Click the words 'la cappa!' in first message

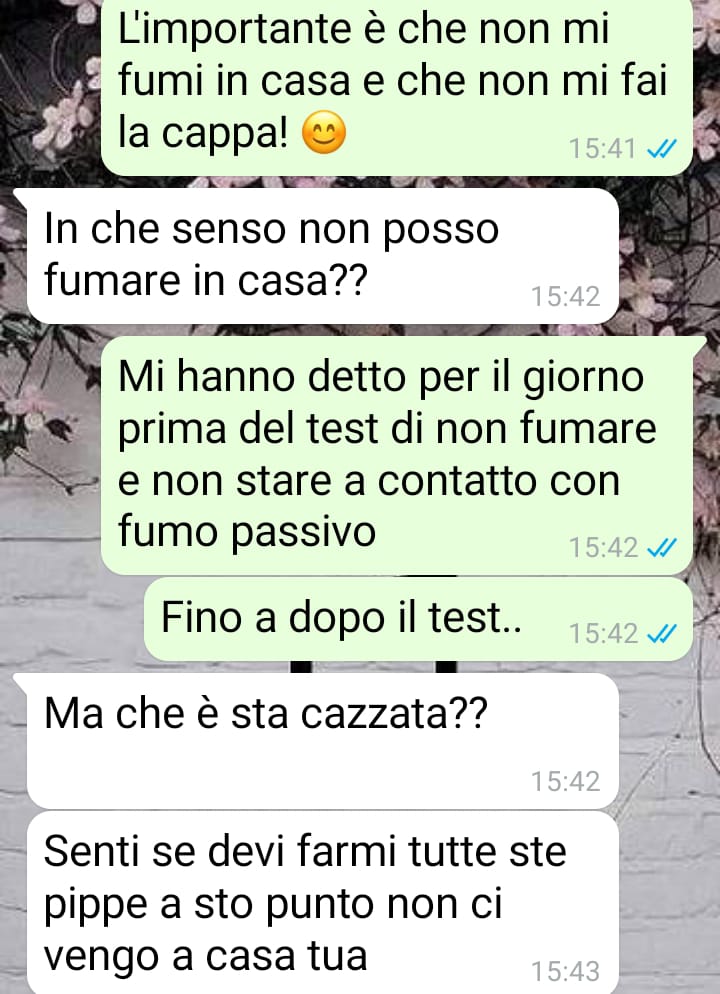click(x=203, y=134)
